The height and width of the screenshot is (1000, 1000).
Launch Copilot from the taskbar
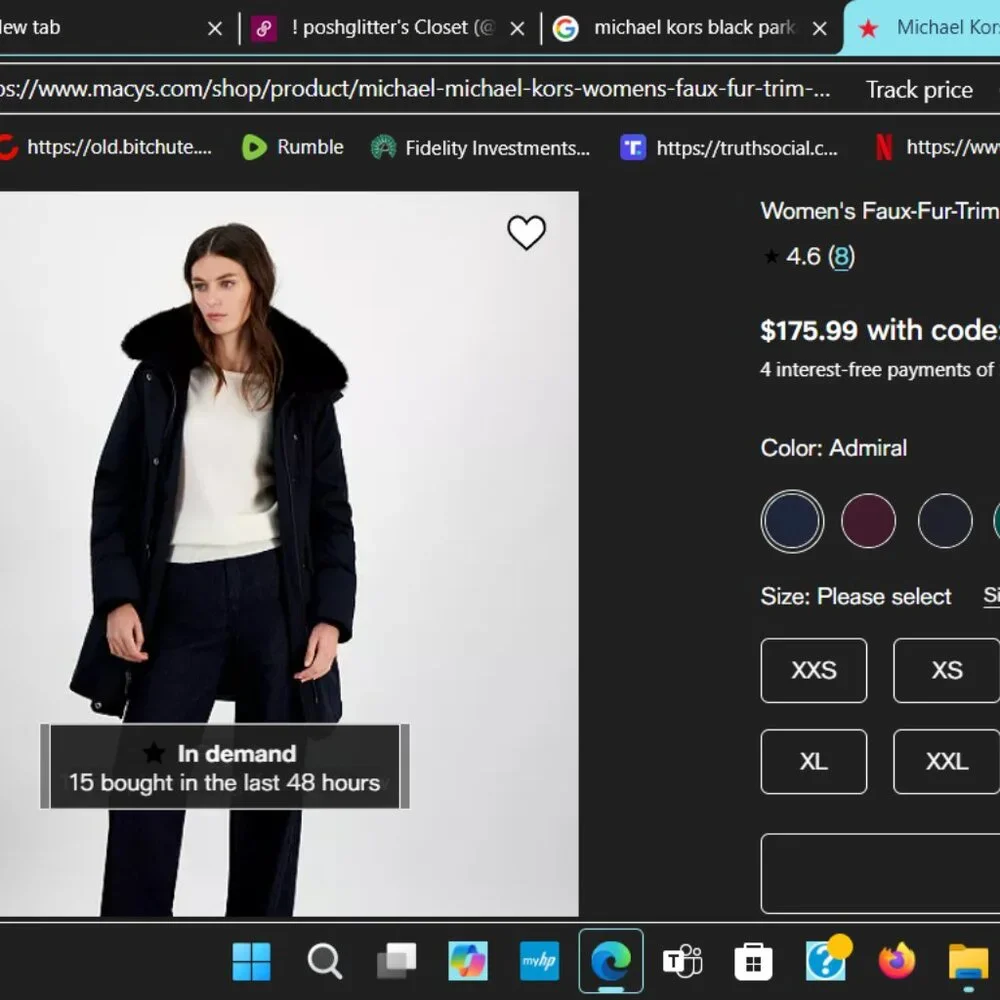[467, 960]
